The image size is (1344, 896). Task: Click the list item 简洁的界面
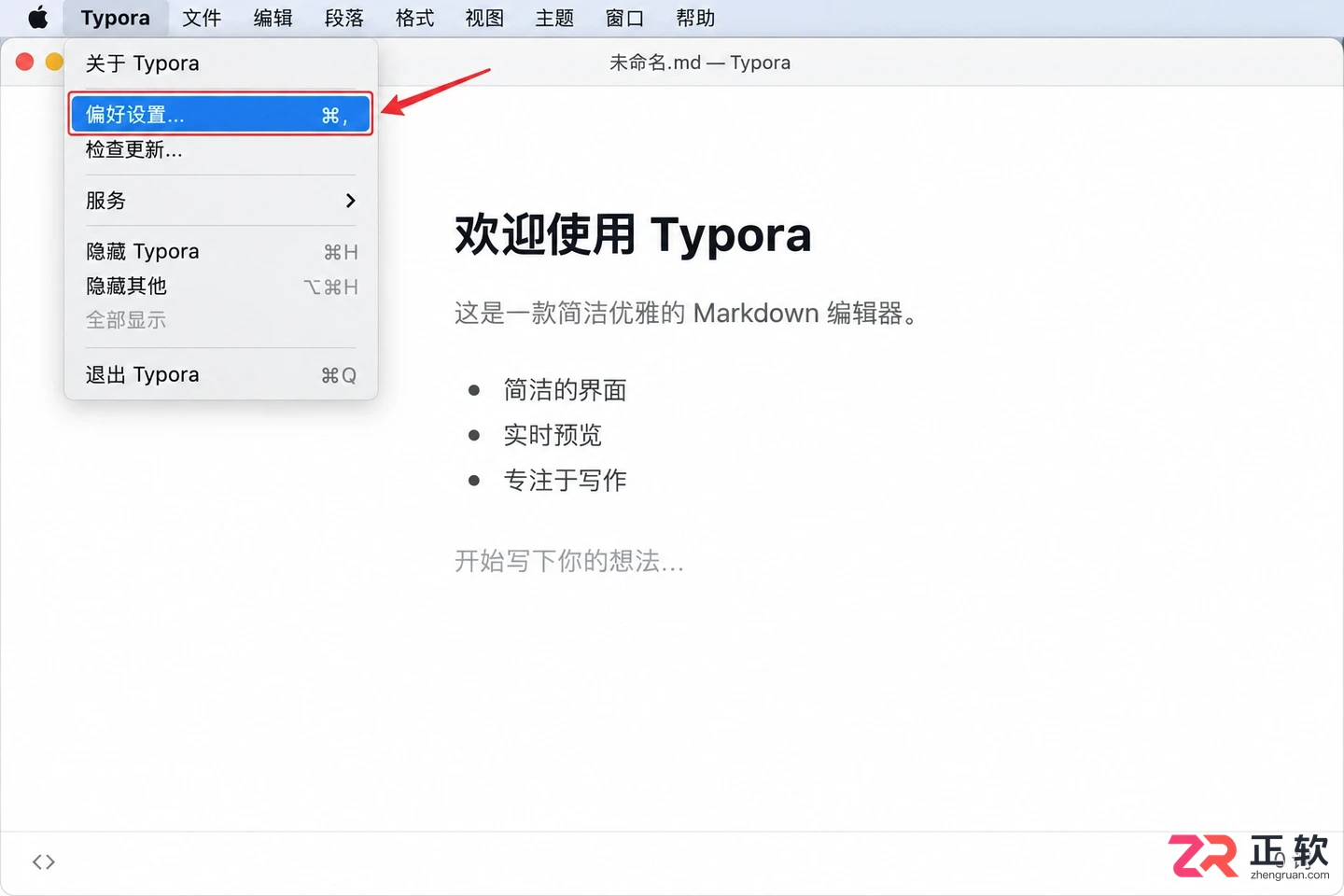click(565, 390)
